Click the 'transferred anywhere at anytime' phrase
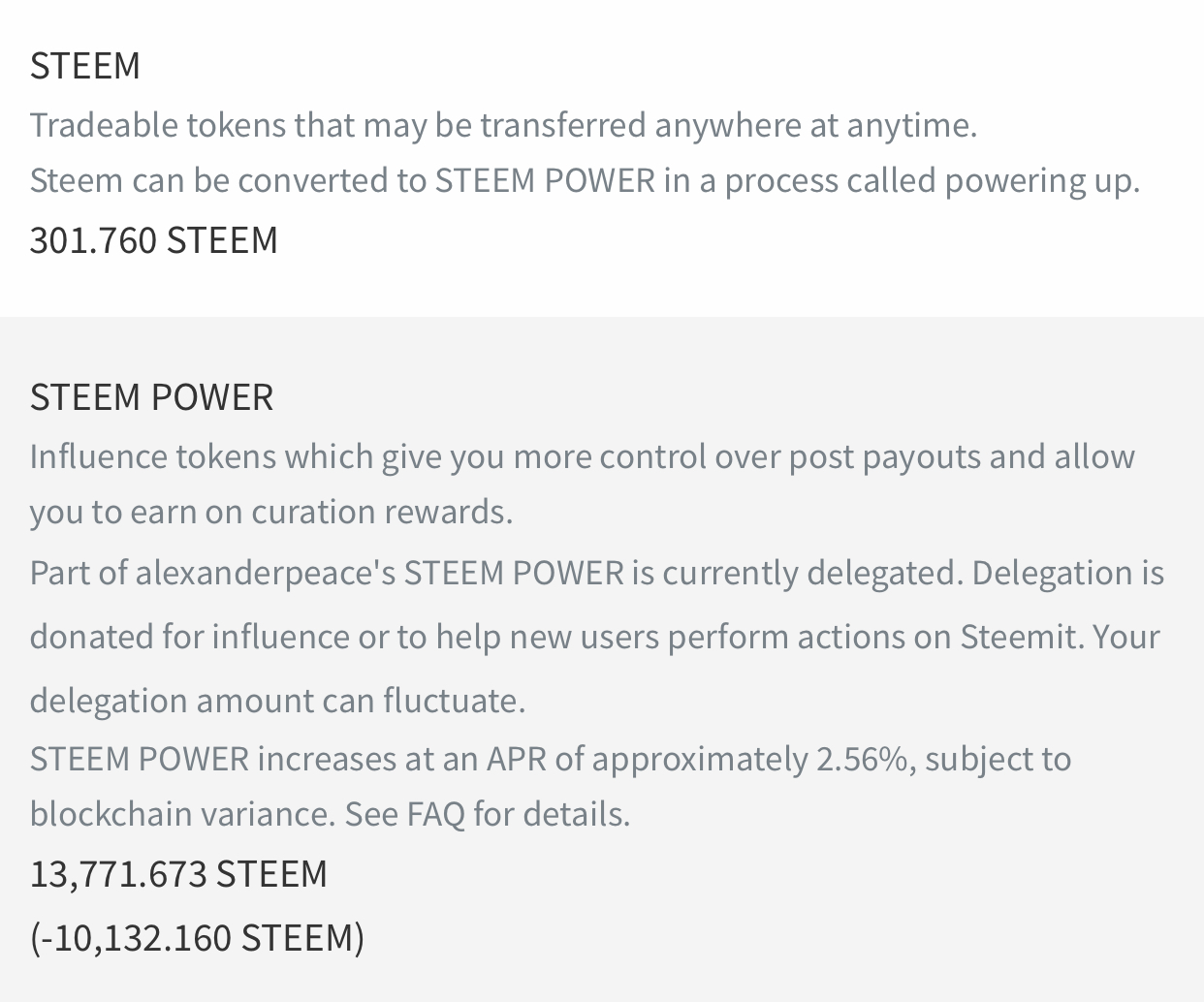The image size is (1204, 1002). [728, 125]
